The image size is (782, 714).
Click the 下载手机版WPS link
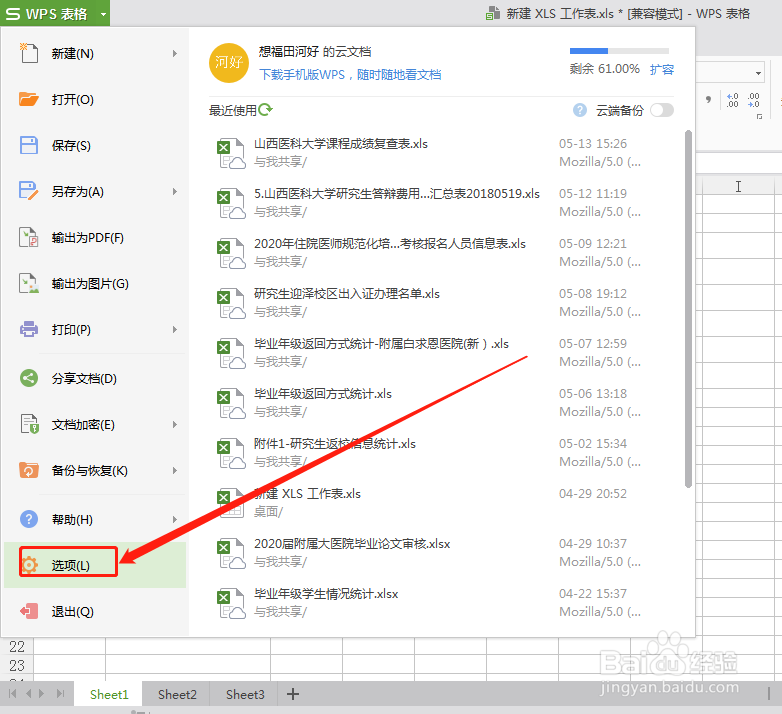click(x=350, y=75)
